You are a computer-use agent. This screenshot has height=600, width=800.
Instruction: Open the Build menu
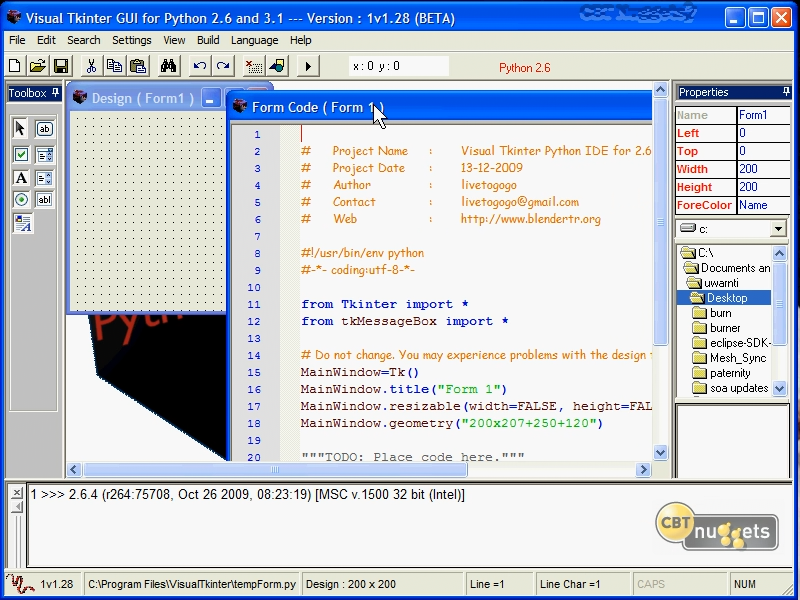208,40
